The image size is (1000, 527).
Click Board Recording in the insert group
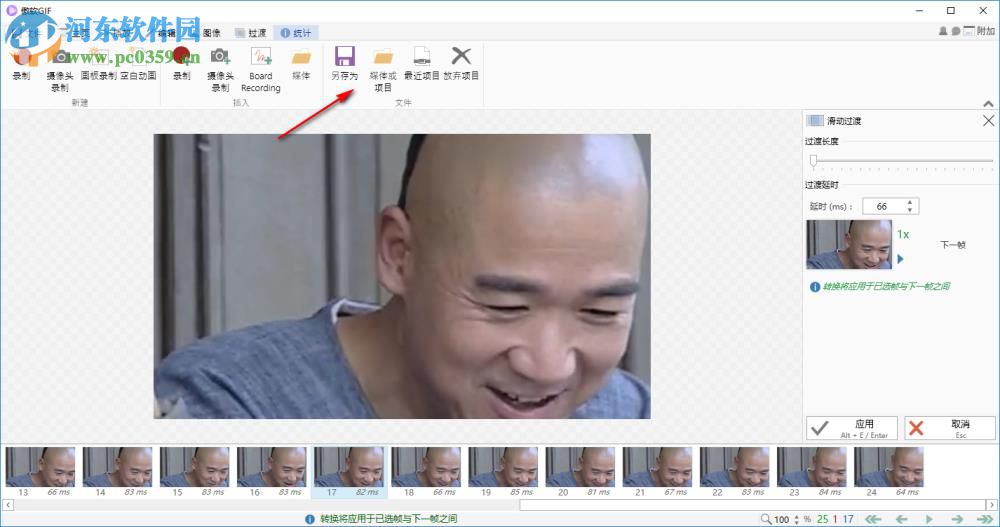[260, 69]
